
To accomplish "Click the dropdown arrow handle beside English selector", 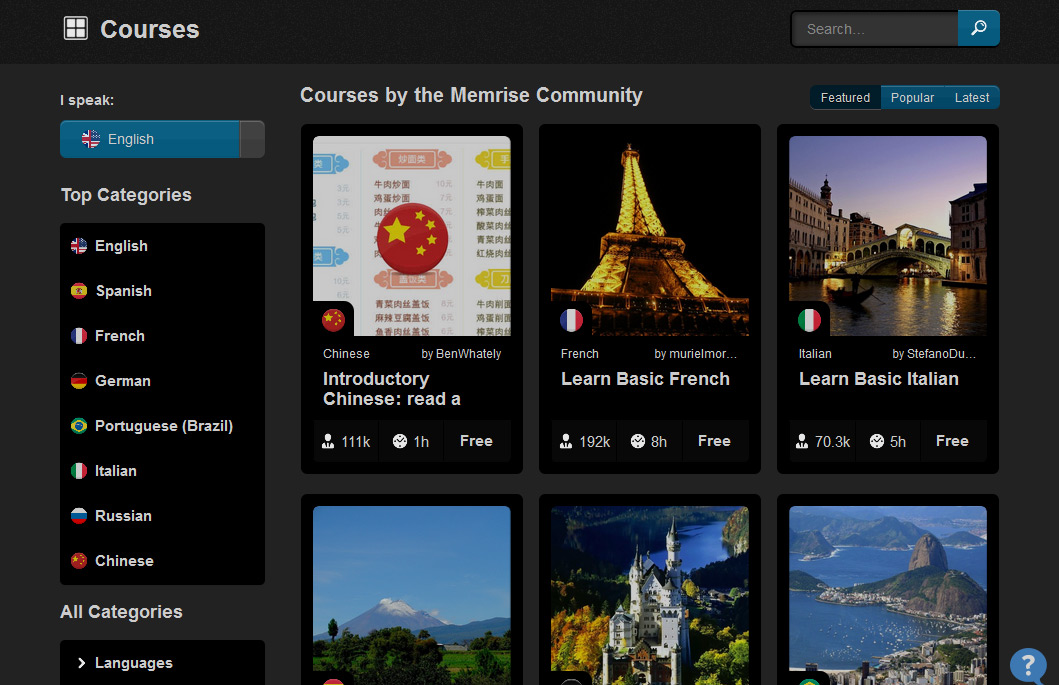I will pos(252,139).
